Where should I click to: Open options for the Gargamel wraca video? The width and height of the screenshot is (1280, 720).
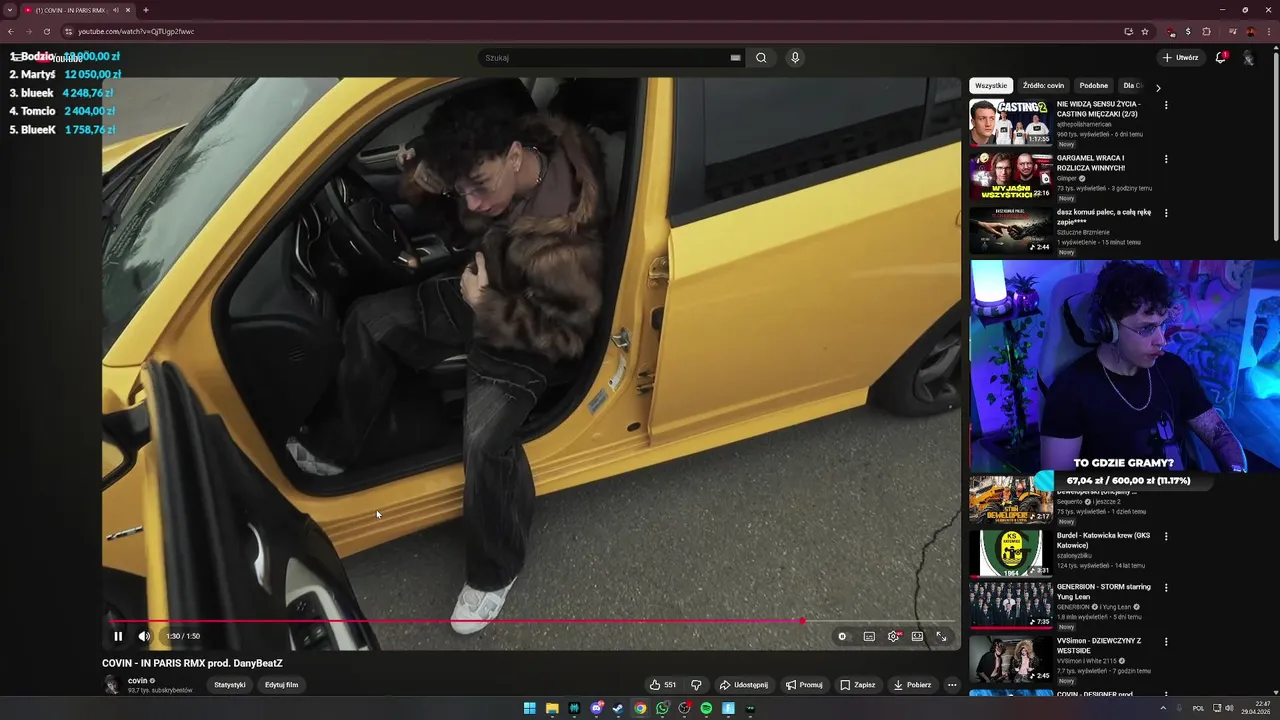1166,159
